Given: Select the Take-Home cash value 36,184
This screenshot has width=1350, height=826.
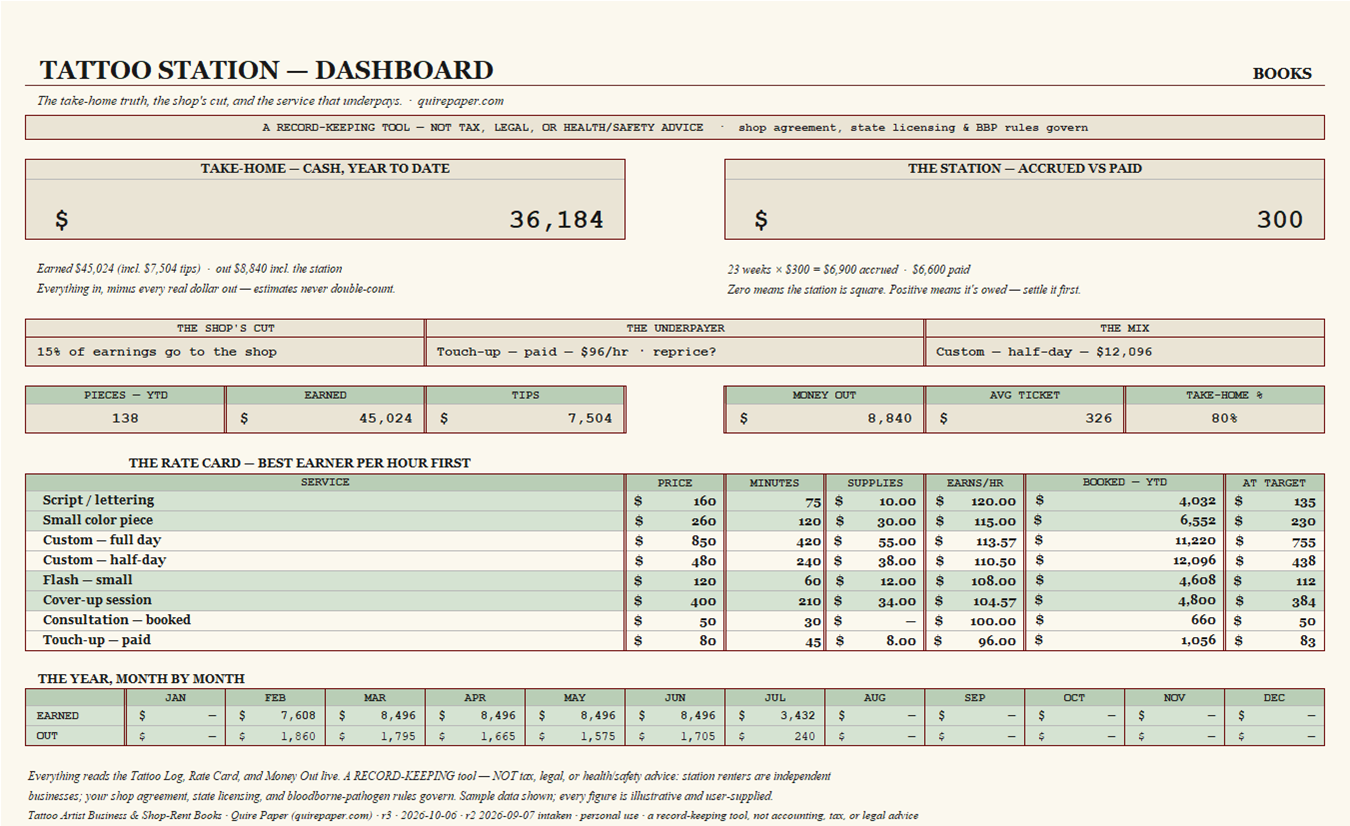Looking at the screenshot, I should 556,220.
